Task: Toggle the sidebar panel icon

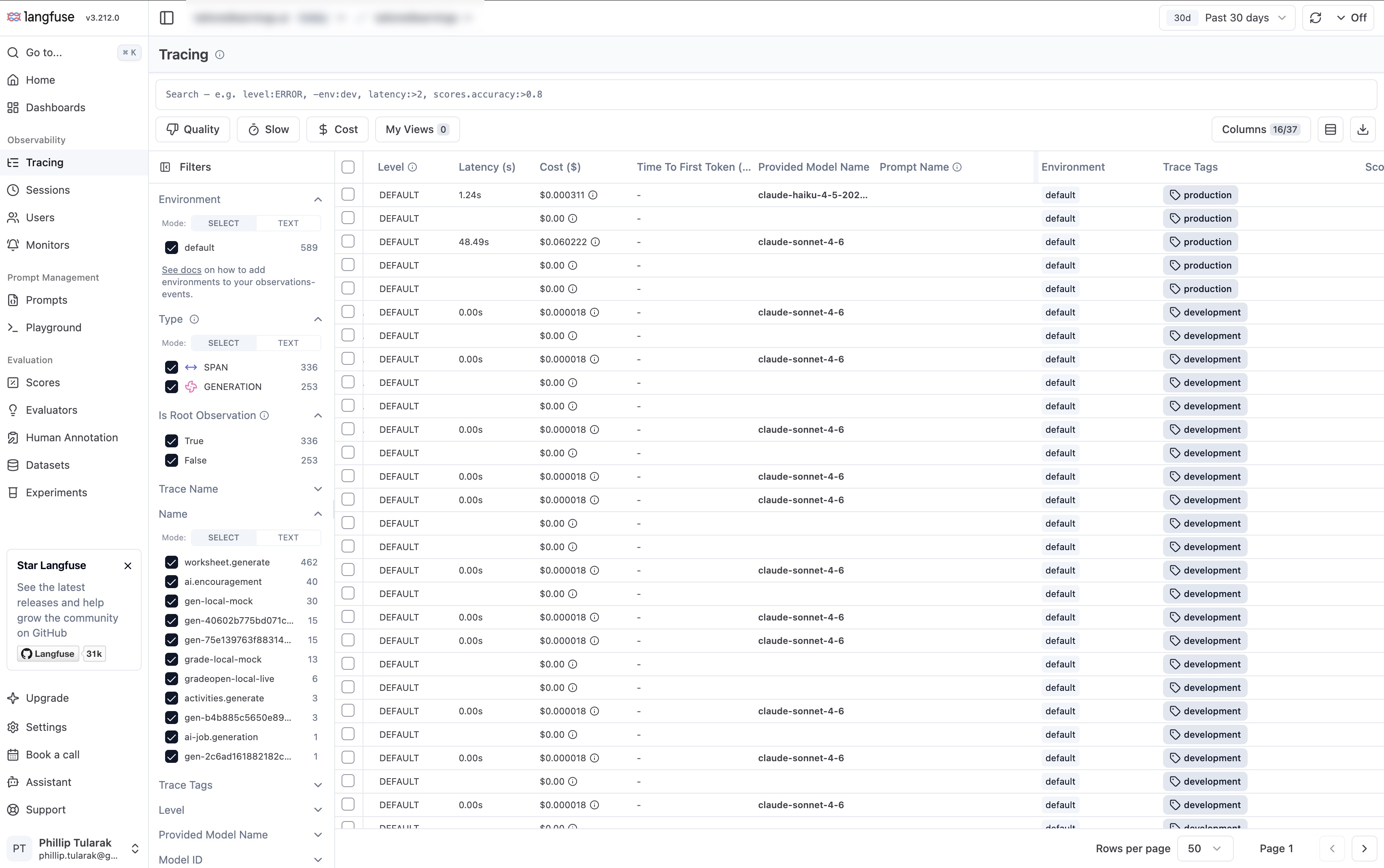Action: tap(167, 18)
